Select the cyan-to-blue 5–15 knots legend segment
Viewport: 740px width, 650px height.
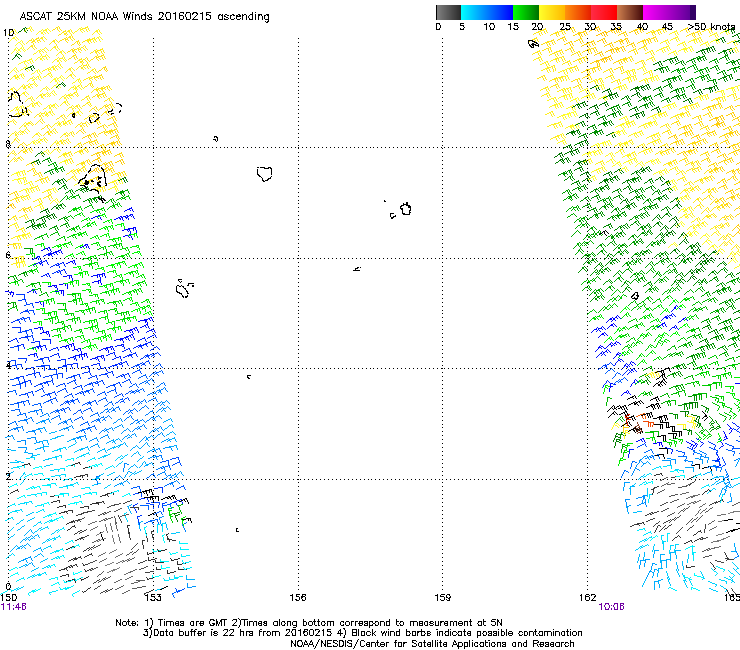point(487,12)
